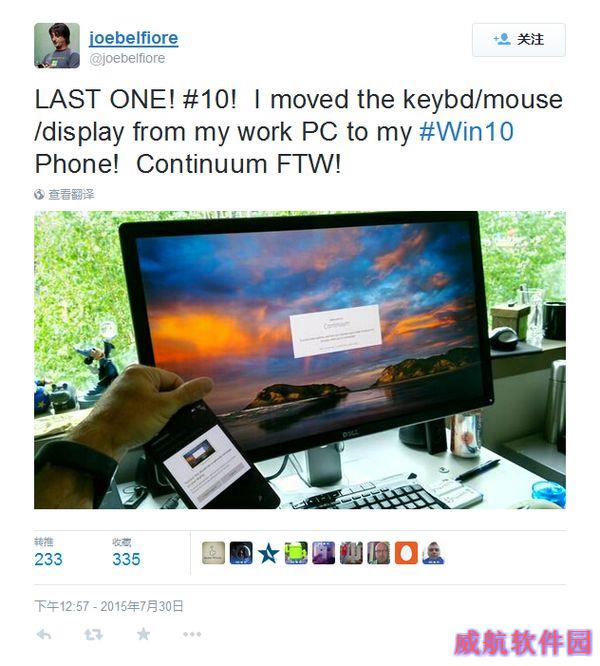This screenshot has height=666, width=600.
Task: Retweet this tweet with retweet icon
Action: click(x=93, y=635)
